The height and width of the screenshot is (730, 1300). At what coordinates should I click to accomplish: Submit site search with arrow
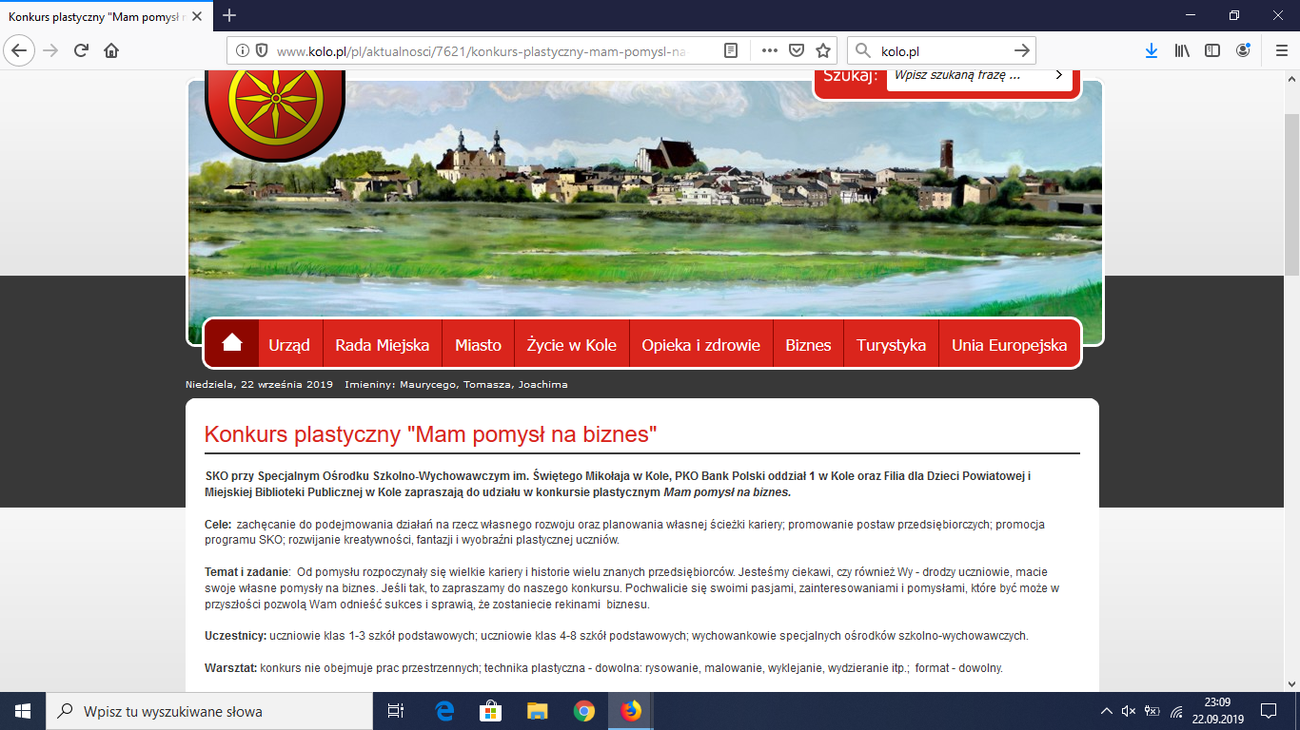pos(1058,75)
